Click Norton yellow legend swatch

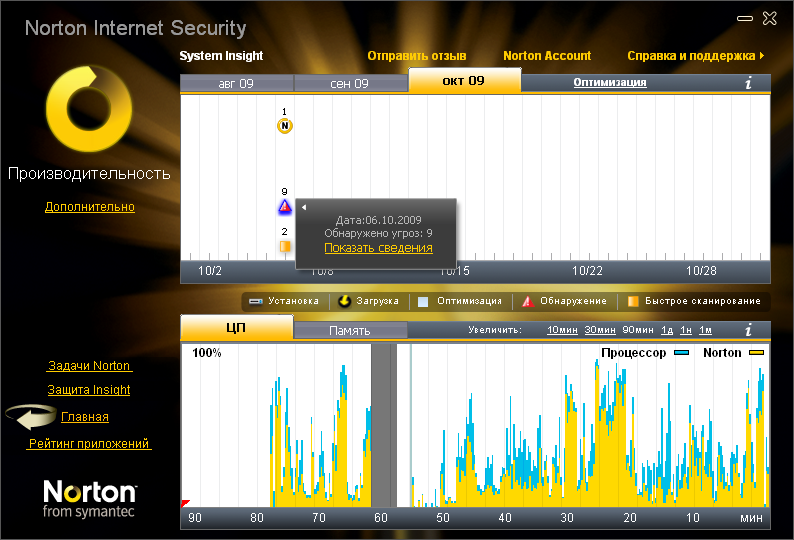[x=757, y=353]
